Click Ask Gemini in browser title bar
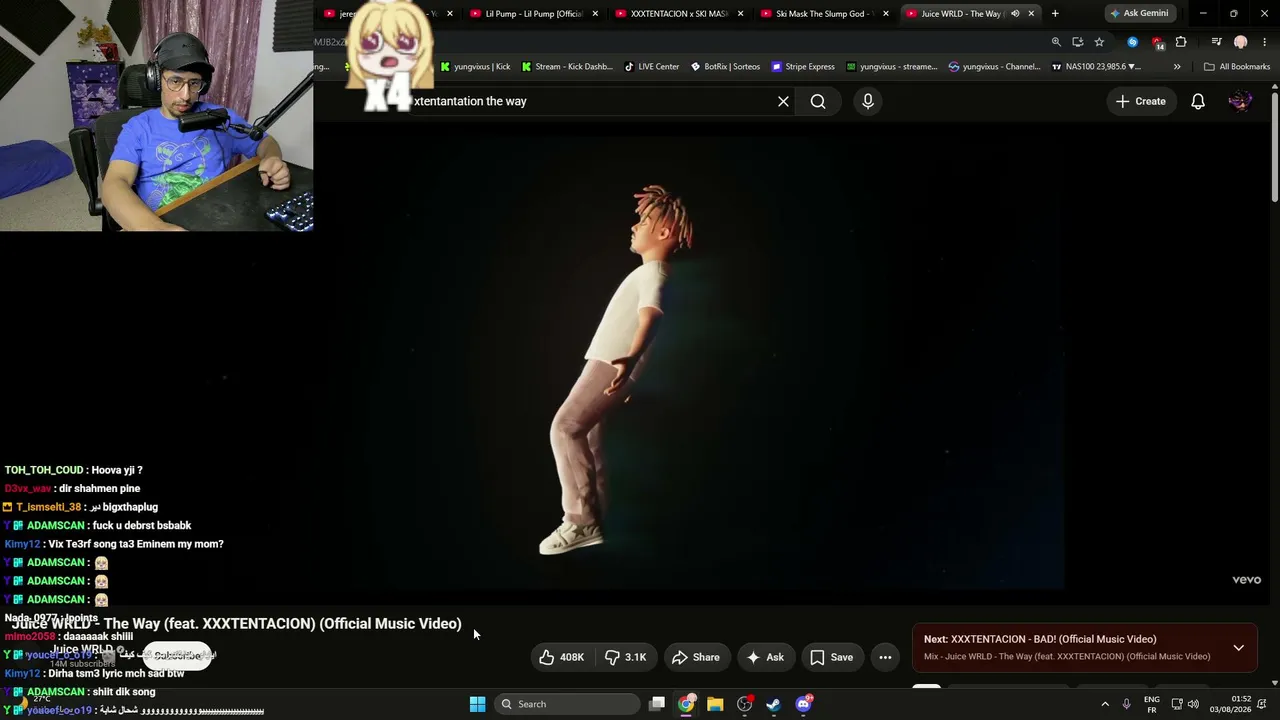 (x=1139, y=14)
